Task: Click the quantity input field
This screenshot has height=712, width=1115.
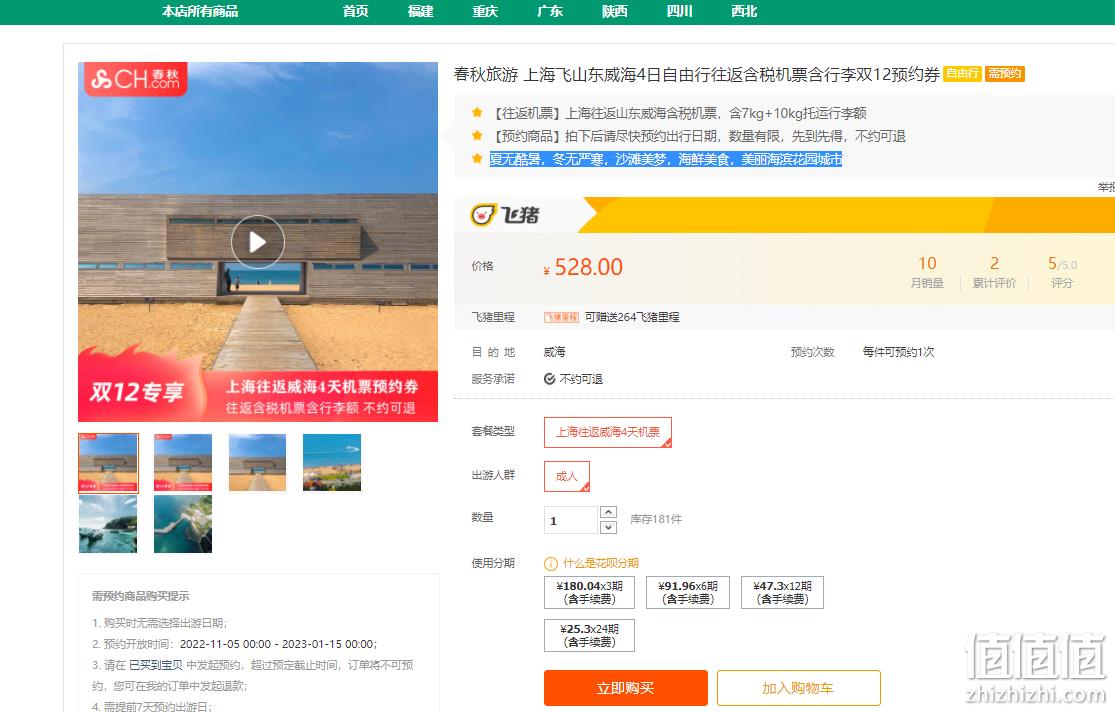Action: 570,520
